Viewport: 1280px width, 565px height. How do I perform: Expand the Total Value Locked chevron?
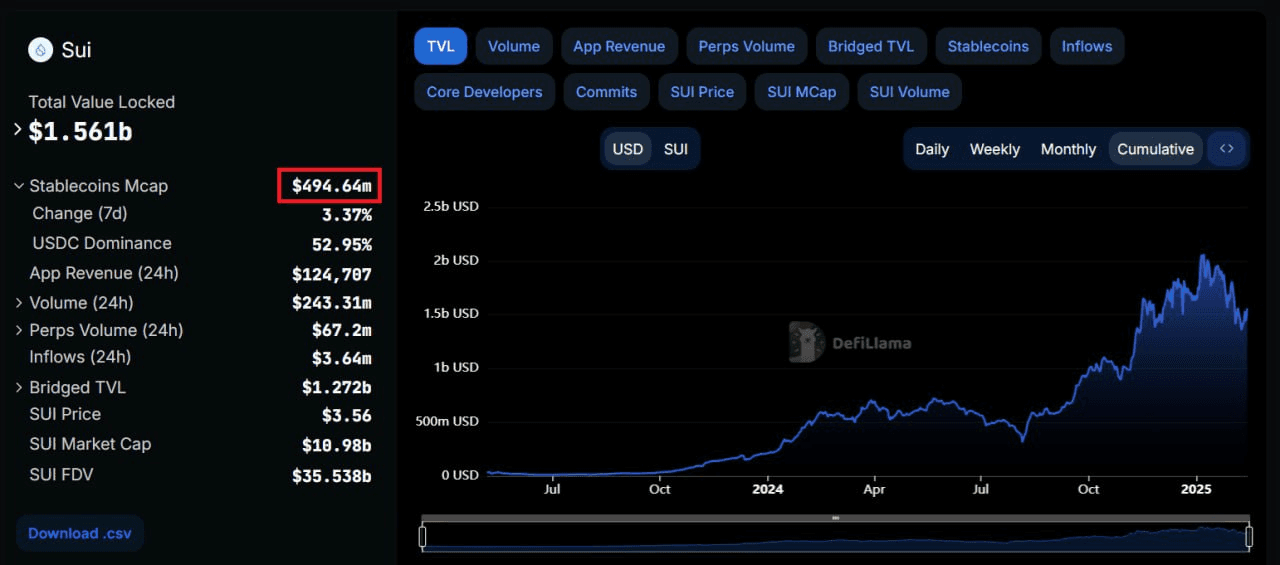[x=18, y=129]
